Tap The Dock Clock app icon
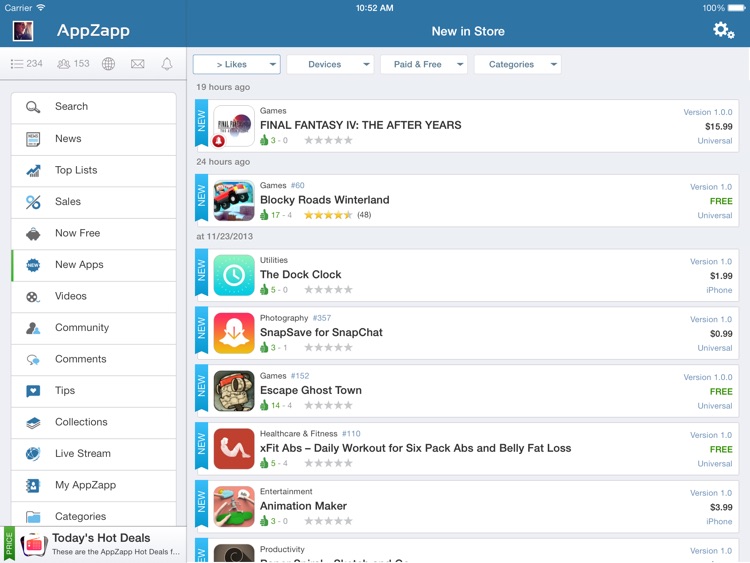Screen dimensions: 750x563 click(x=234, y=275)
